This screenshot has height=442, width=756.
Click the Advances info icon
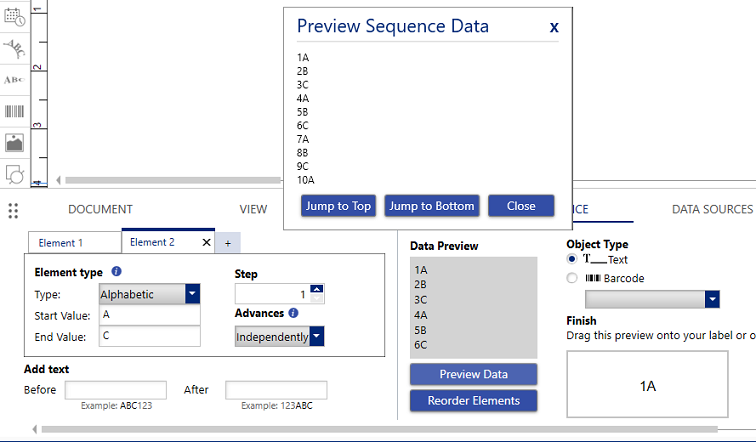293,313
